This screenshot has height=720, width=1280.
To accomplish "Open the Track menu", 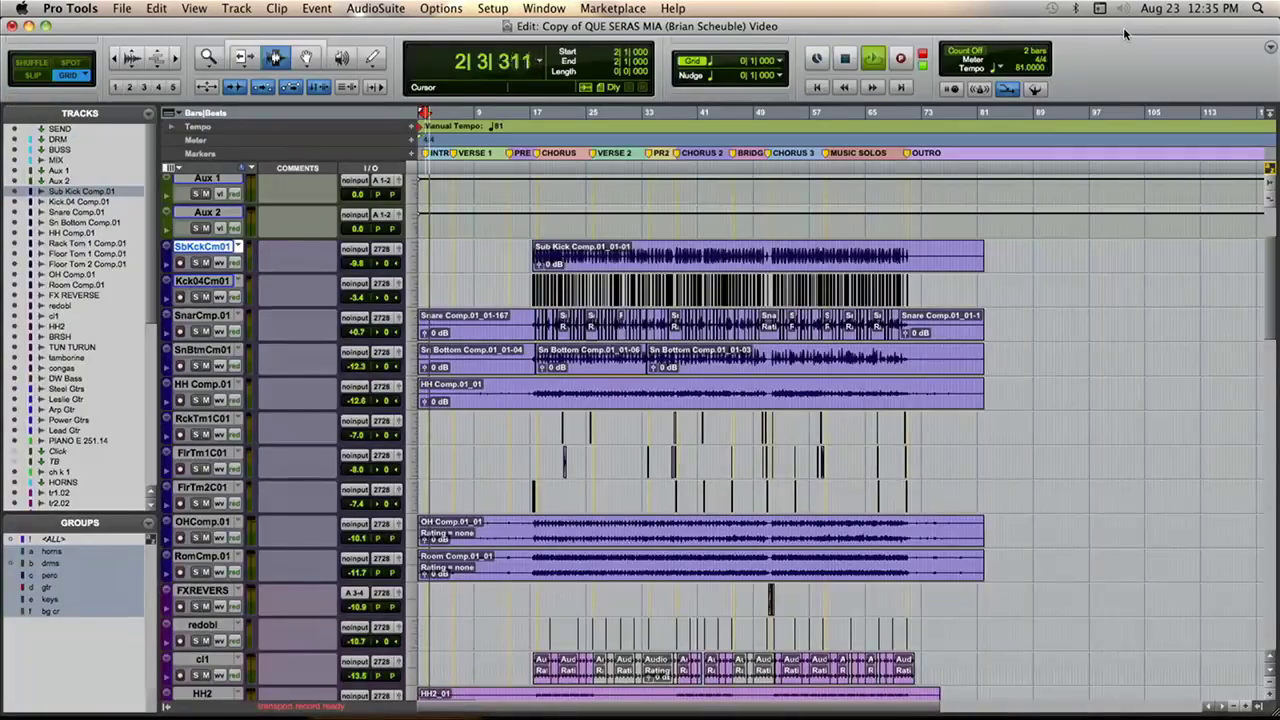I will pos(236,8).
